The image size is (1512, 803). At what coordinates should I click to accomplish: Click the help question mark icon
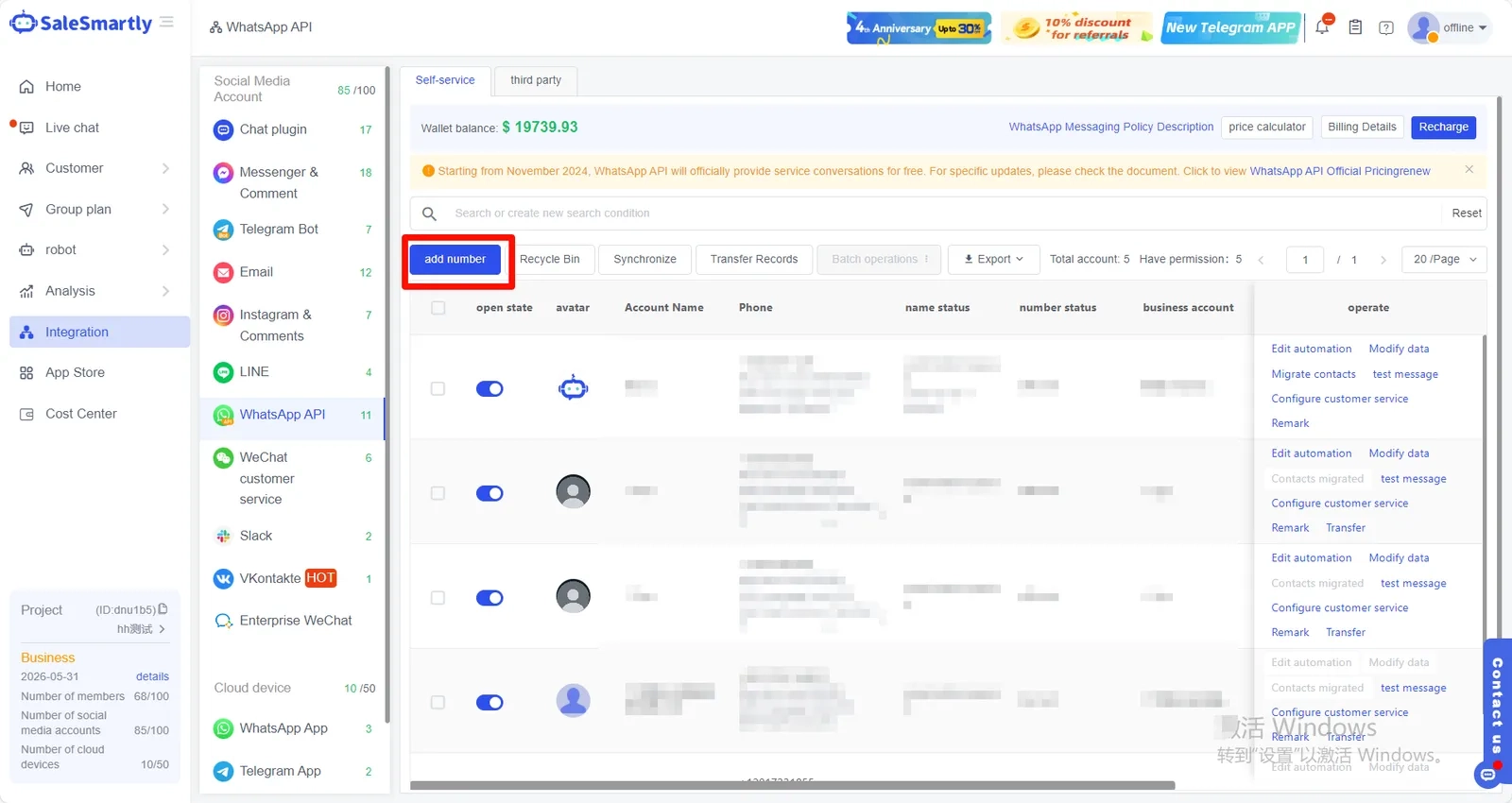1386,27
